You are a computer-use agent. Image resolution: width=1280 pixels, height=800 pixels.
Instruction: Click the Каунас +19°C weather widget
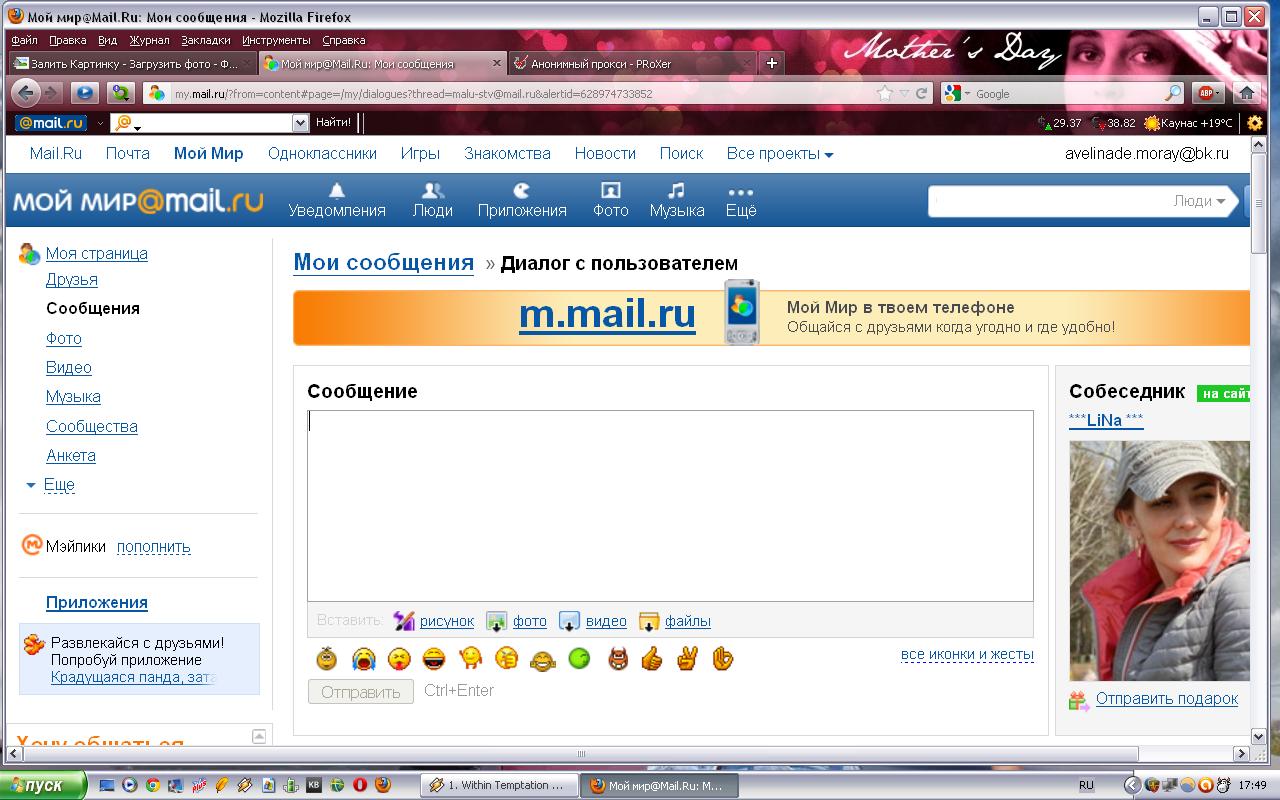point(1189,123)
